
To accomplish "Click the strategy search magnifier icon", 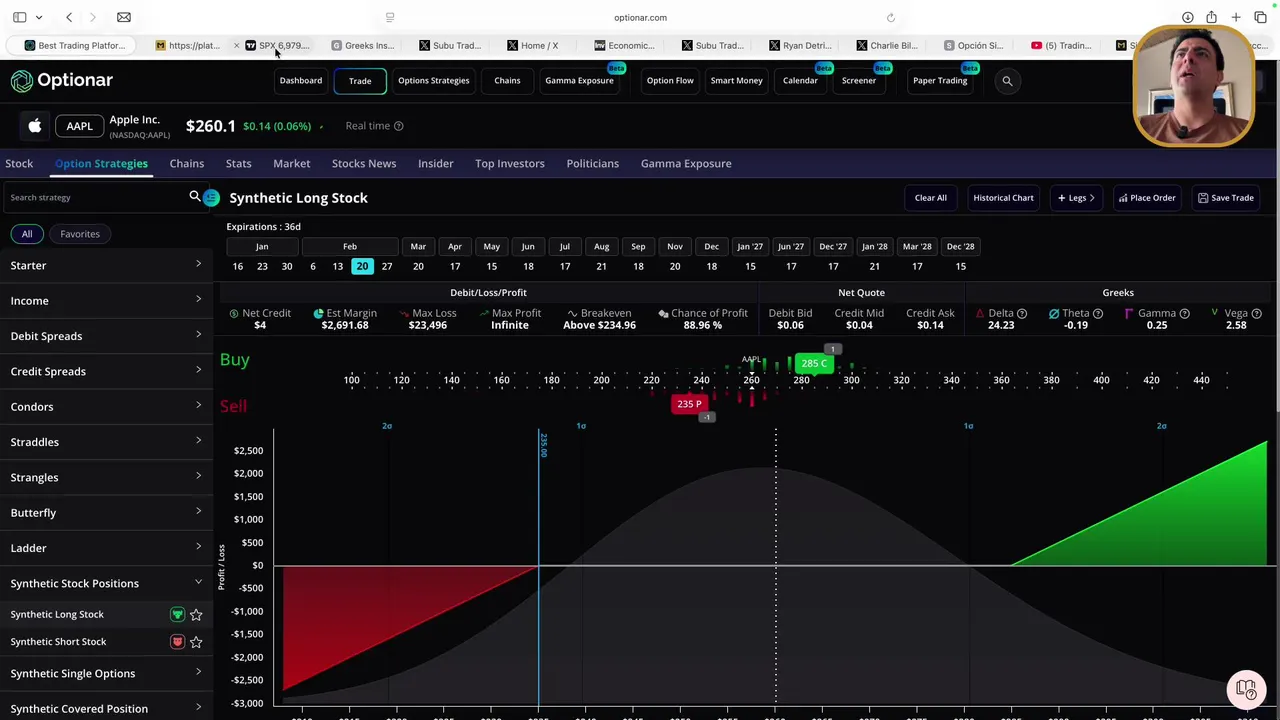I will (195, 197).
